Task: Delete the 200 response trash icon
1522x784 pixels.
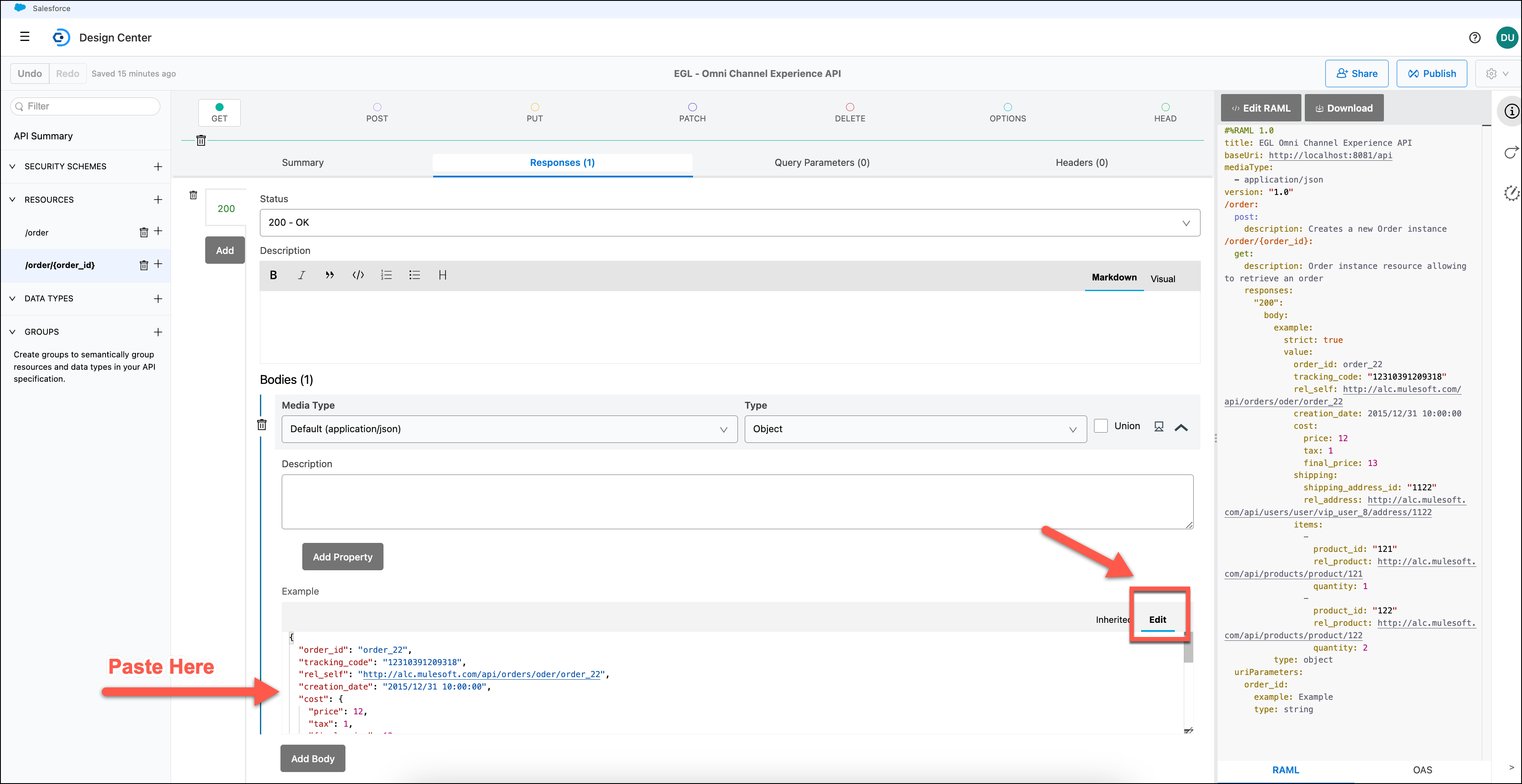Action: pos(193,195)
